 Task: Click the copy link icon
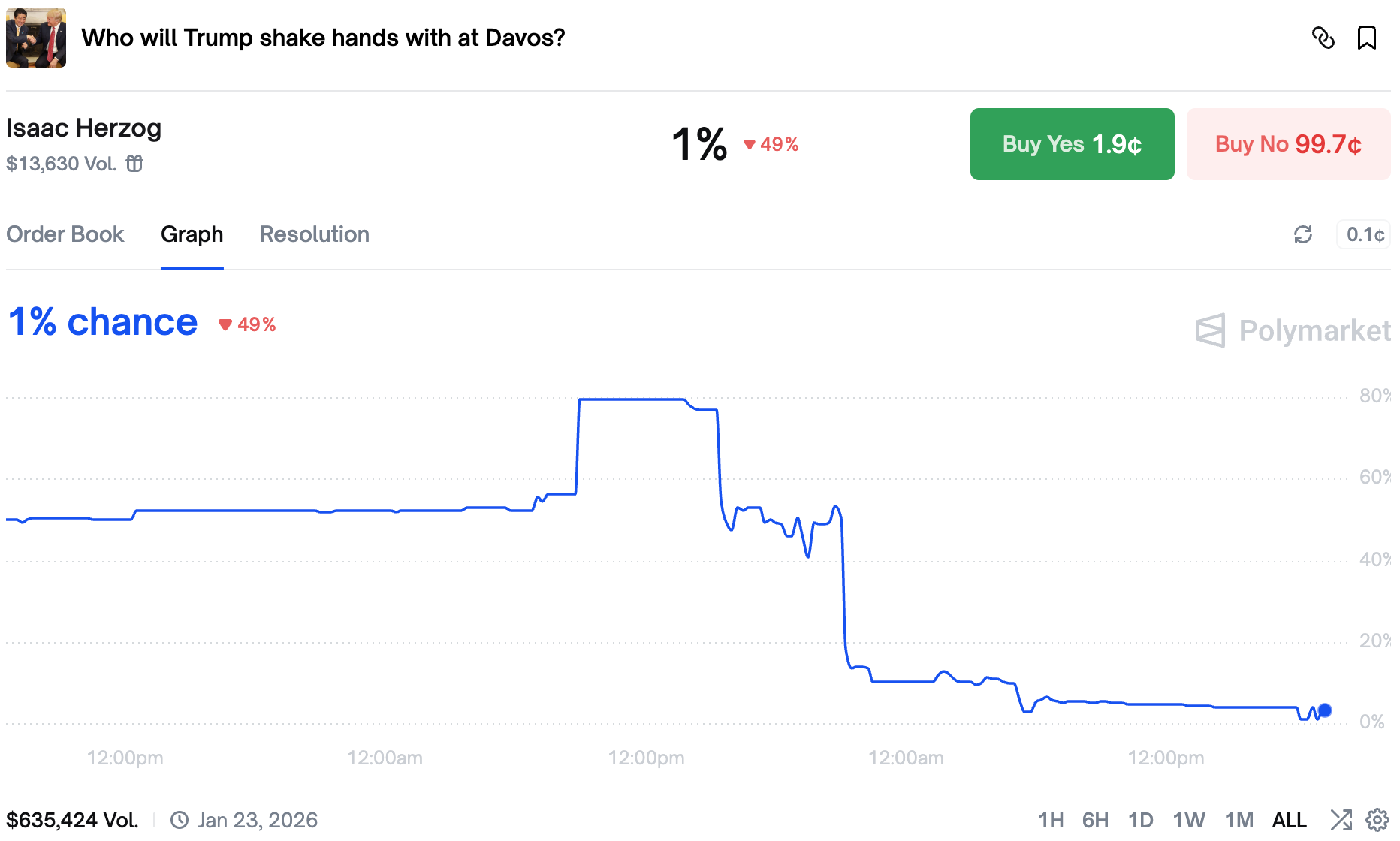(1323, 38)
